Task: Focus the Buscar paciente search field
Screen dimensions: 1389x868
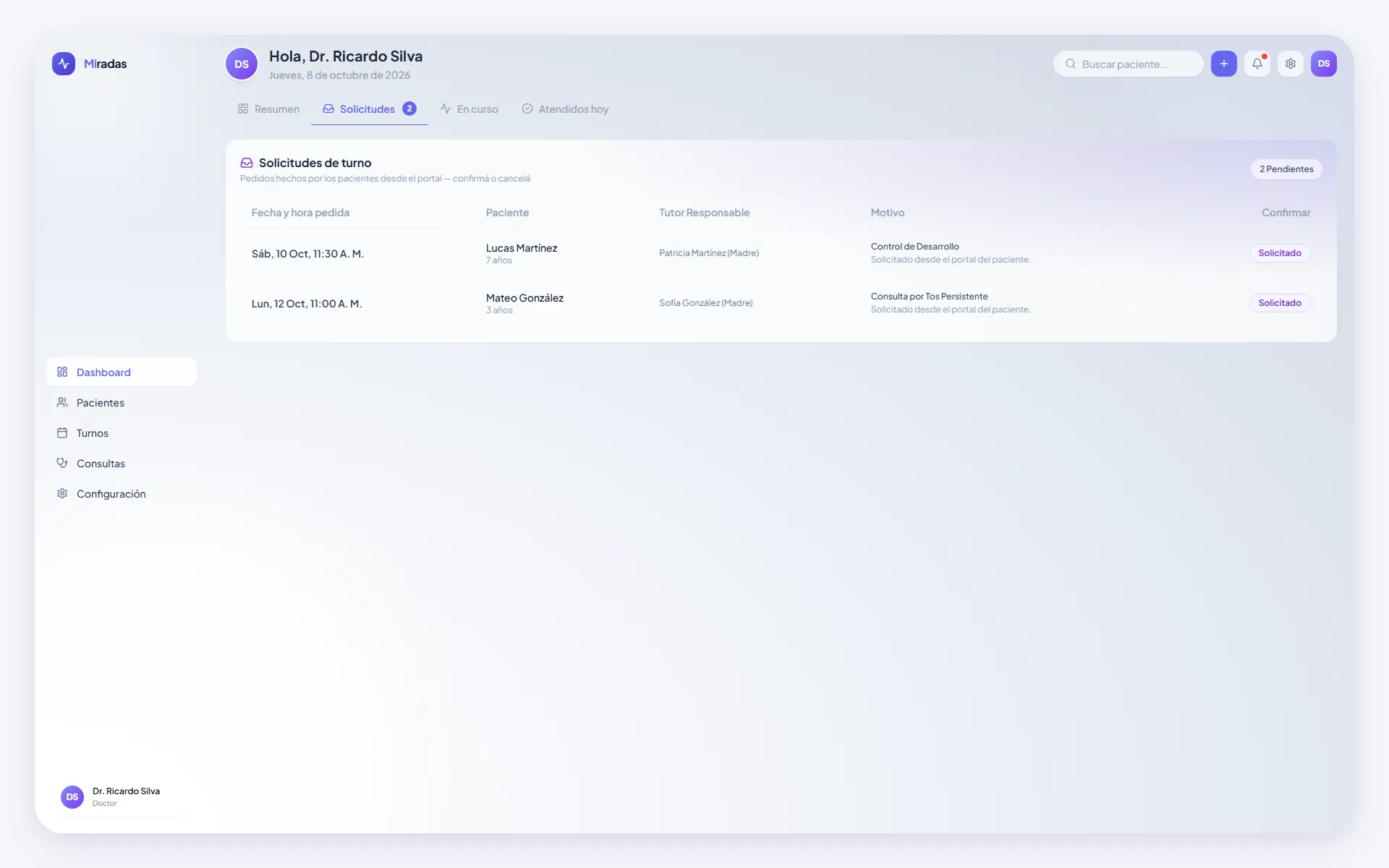Action: tap(1129, 64)
